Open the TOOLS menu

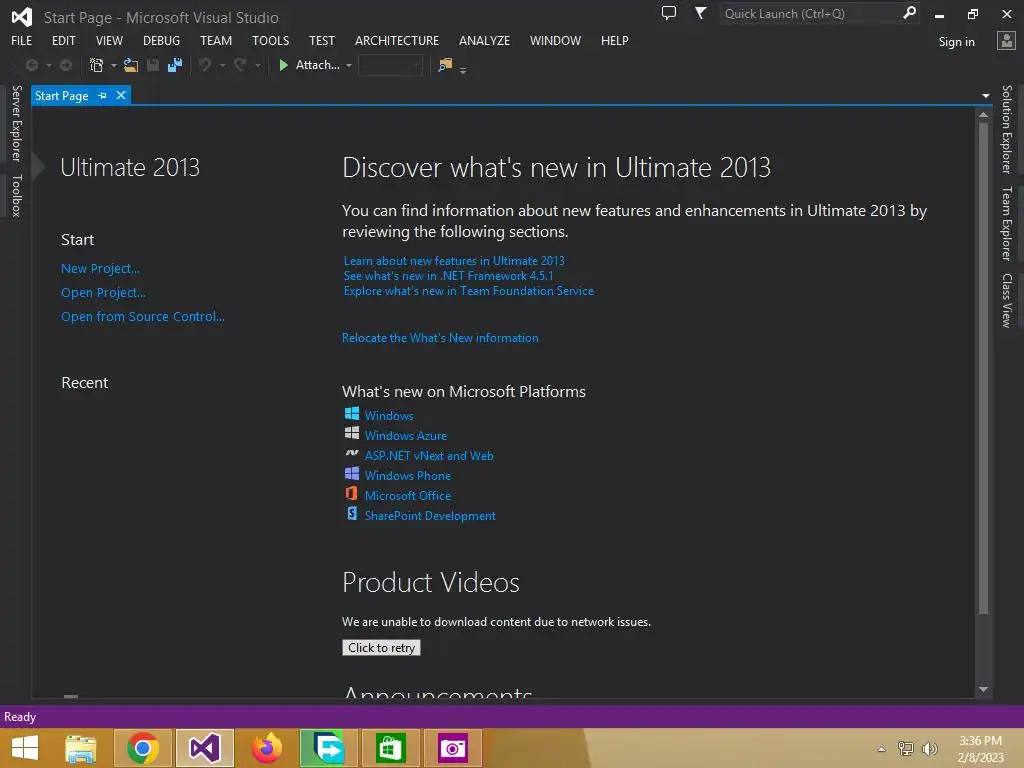(270, 40)
